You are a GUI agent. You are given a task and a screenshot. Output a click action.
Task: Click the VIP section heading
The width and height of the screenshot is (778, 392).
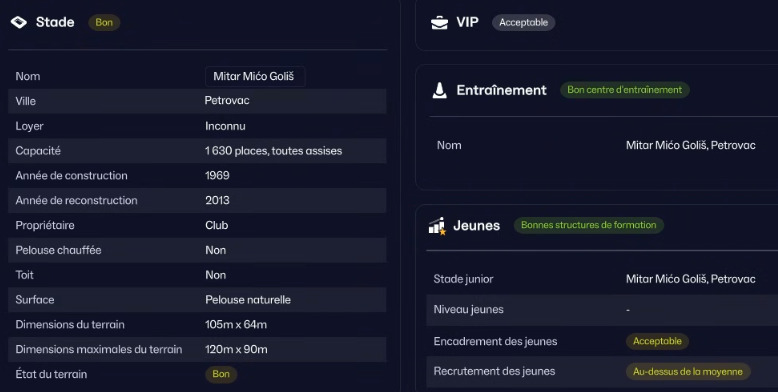pos(467,22)
